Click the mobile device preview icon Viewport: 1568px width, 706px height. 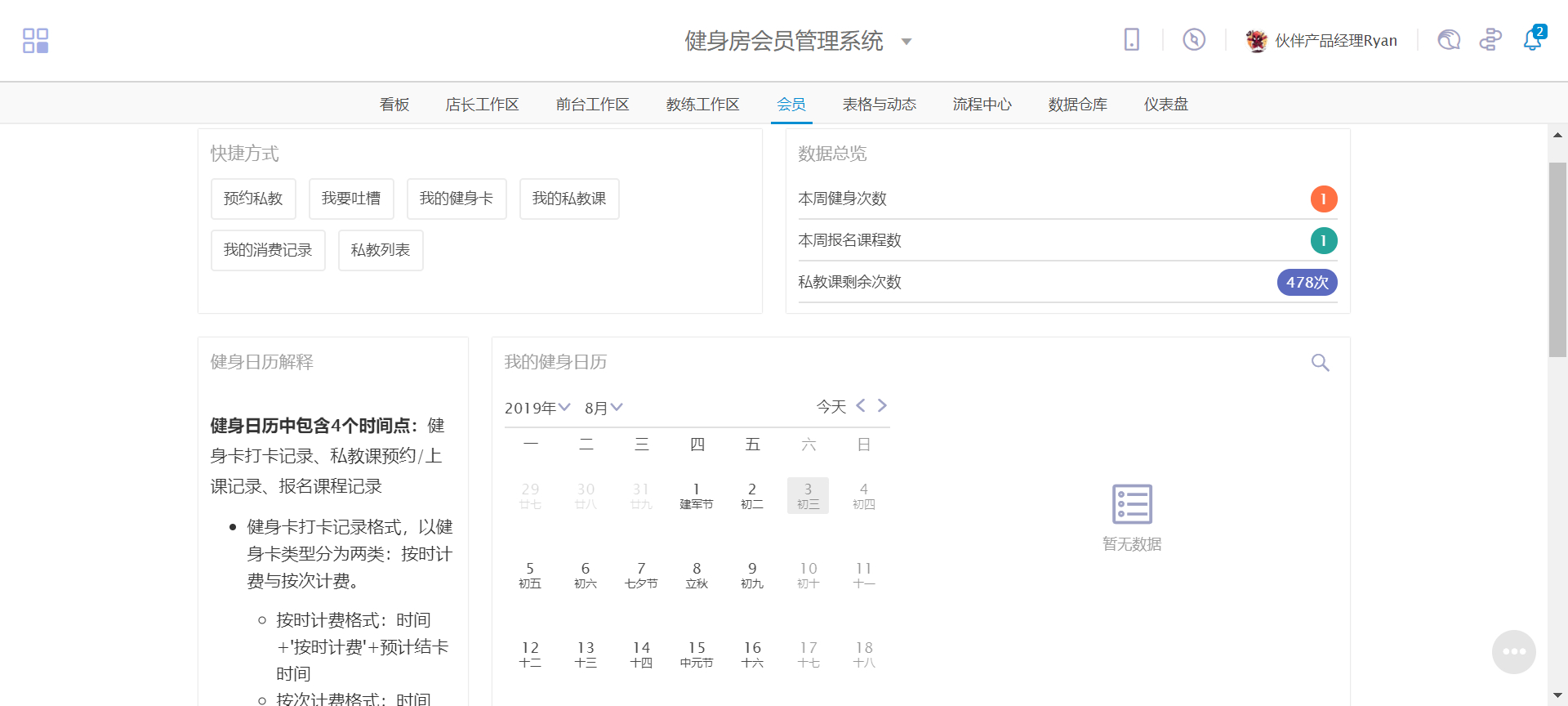tap(1131, 39)
